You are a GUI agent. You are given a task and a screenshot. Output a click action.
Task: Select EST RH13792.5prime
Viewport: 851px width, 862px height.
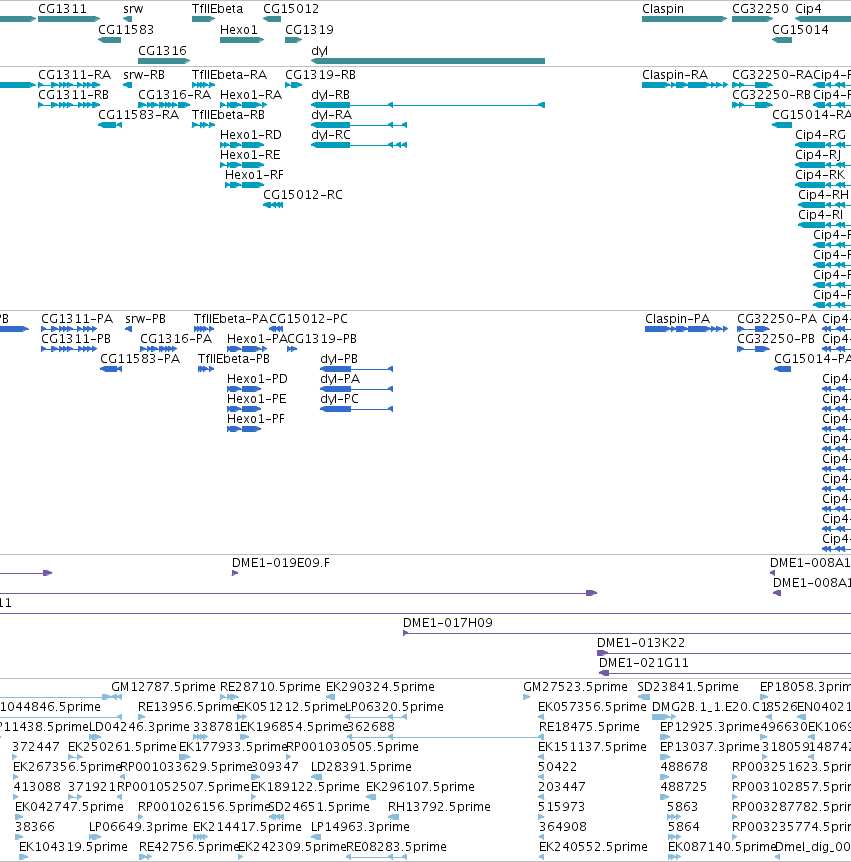(439, 806)
